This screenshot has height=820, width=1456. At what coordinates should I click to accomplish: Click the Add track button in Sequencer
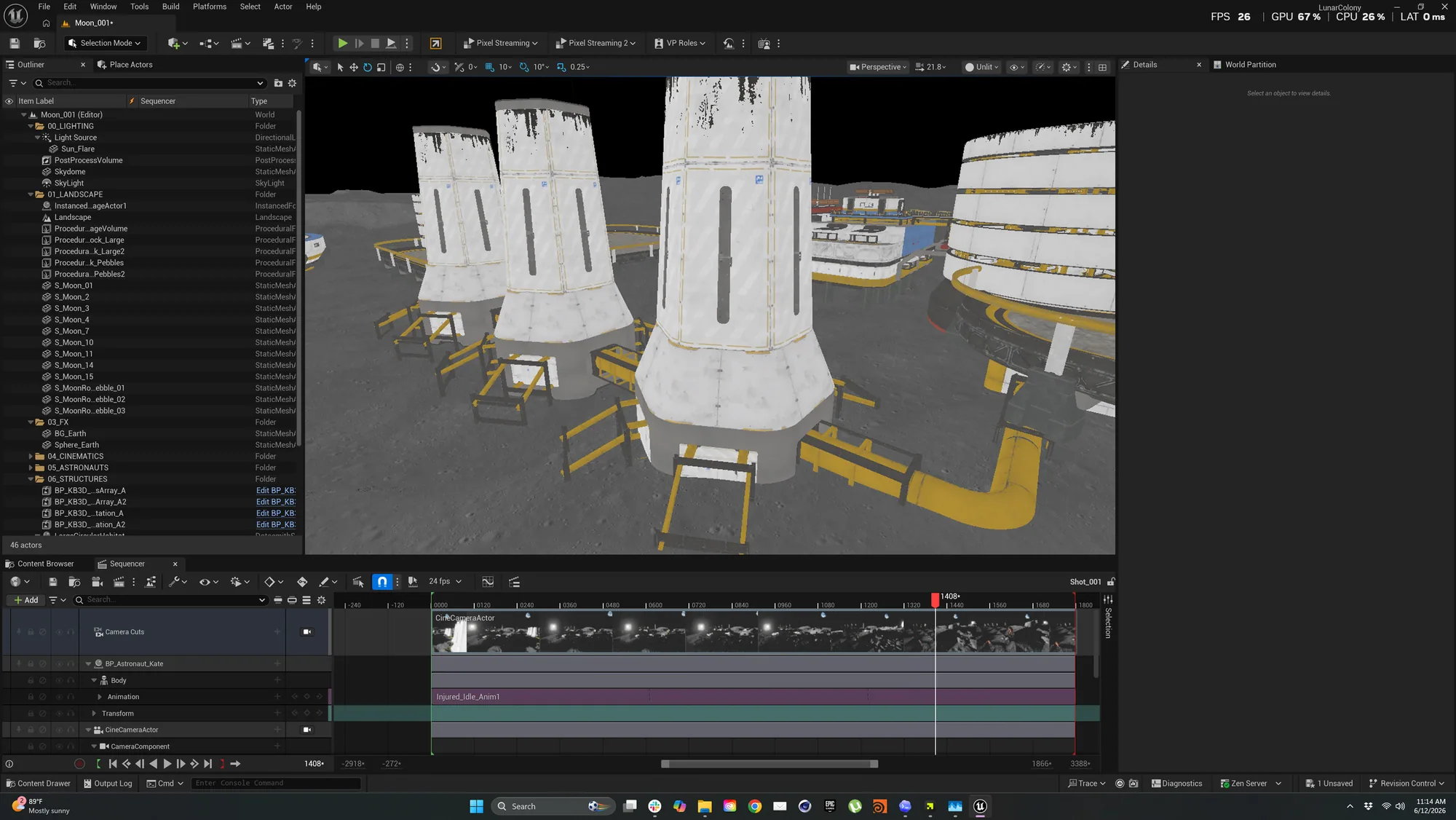(x=26, y=601)
